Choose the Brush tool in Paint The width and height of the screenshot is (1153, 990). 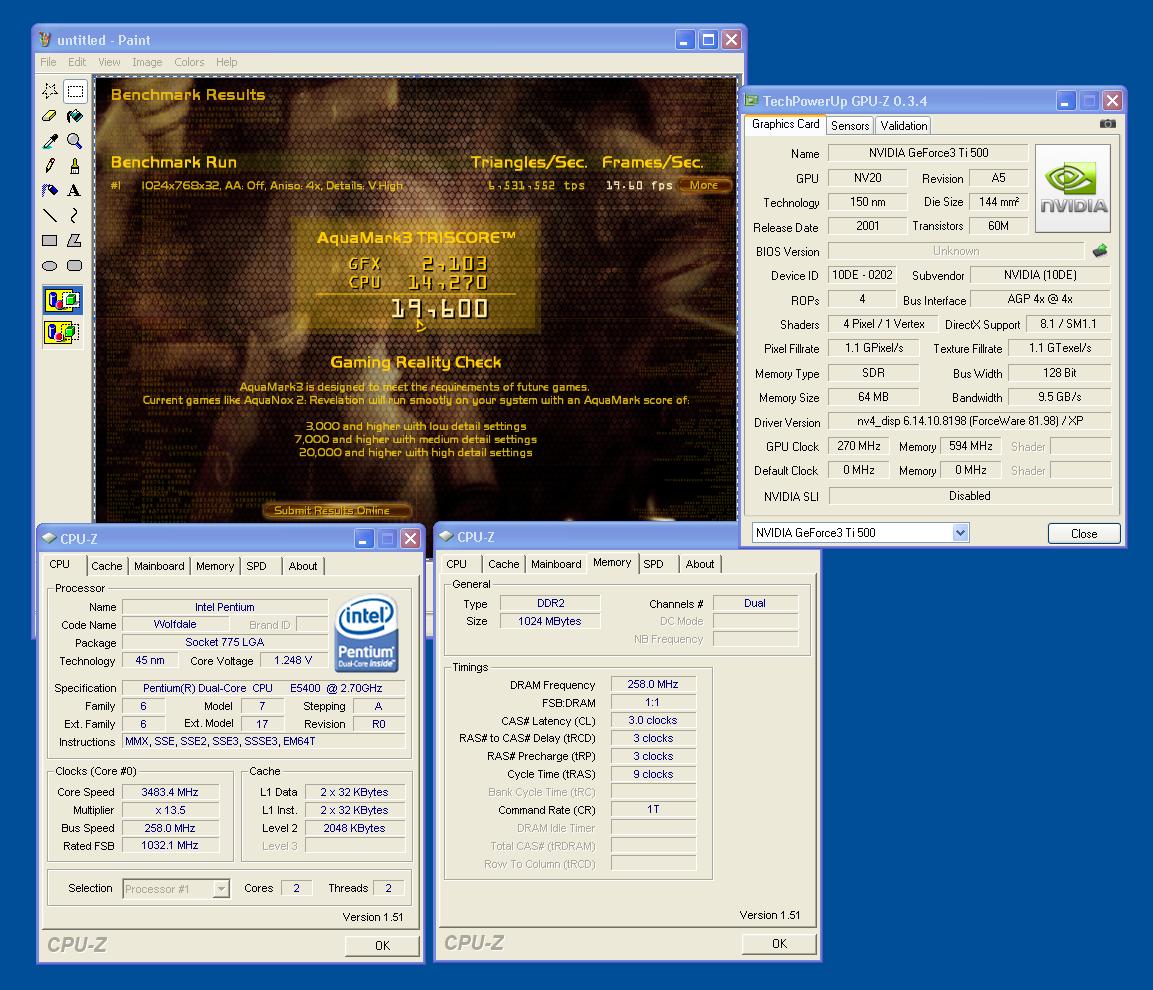75,165
